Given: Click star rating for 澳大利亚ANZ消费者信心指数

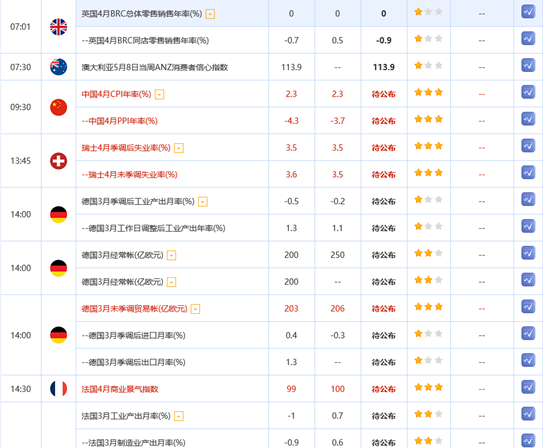Looking at the screenshot, I should 428,65.
